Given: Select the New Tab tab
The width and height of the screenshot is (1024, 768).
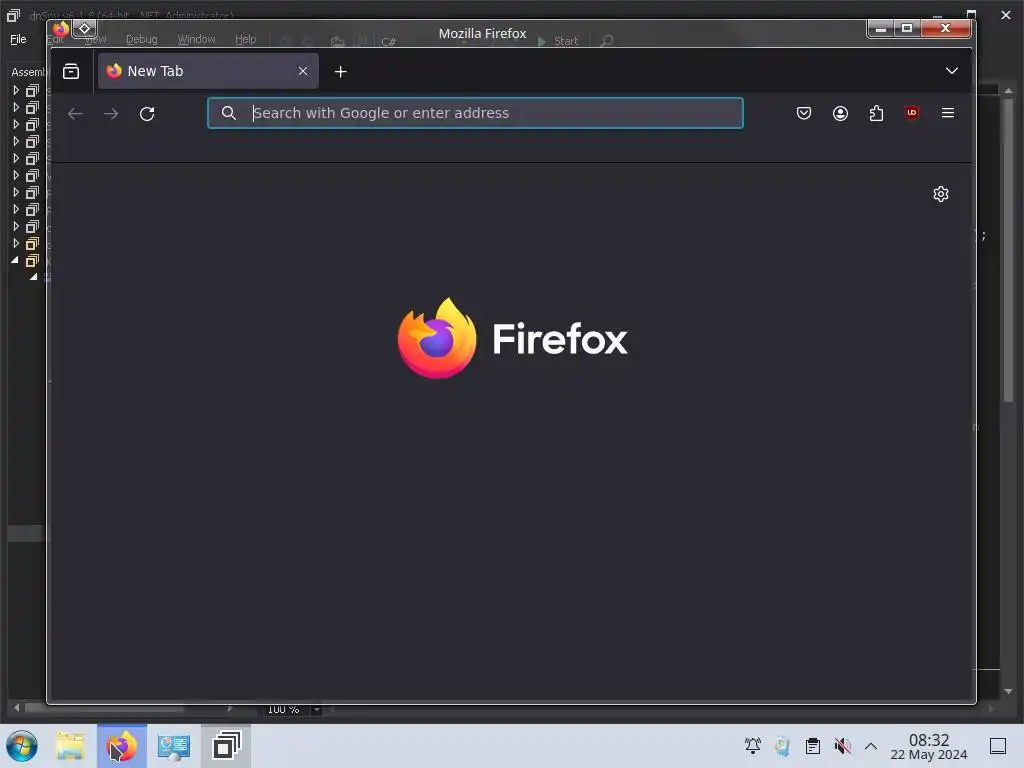Looking at the screenshot, I should tap(208, 71).
